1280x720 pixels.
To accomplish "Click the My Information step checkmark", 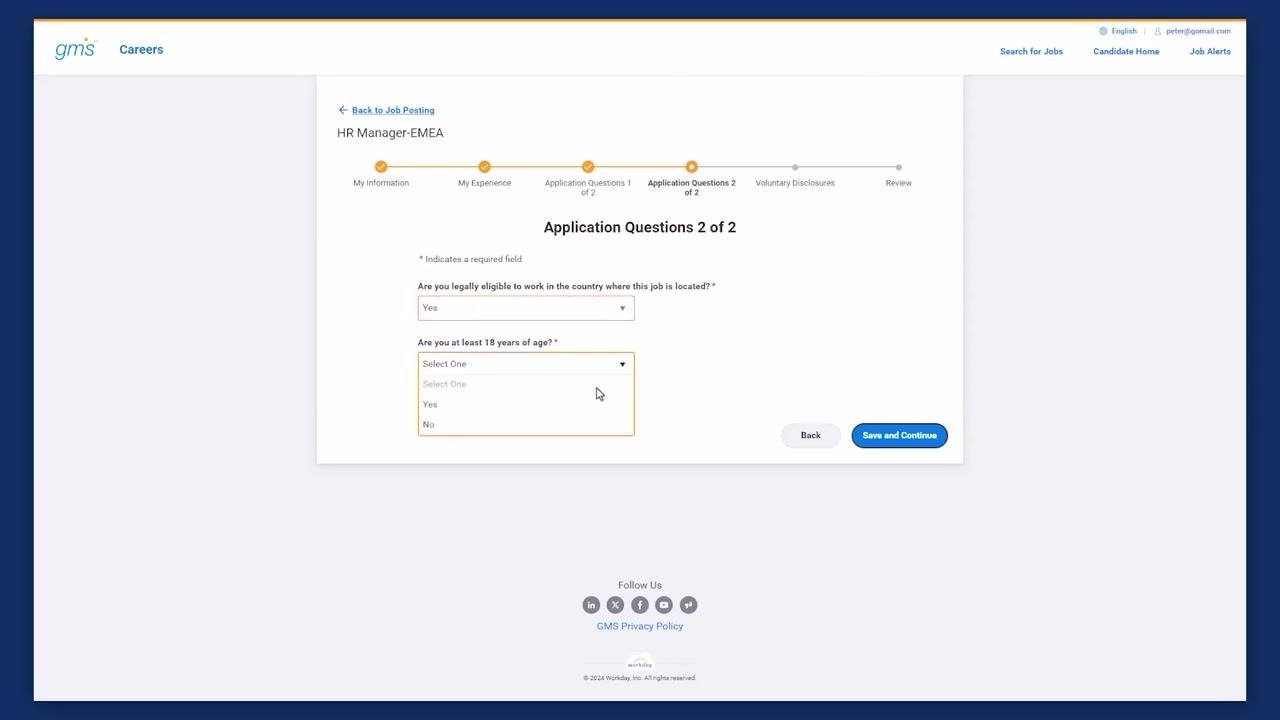I will (x=381, y=167).
